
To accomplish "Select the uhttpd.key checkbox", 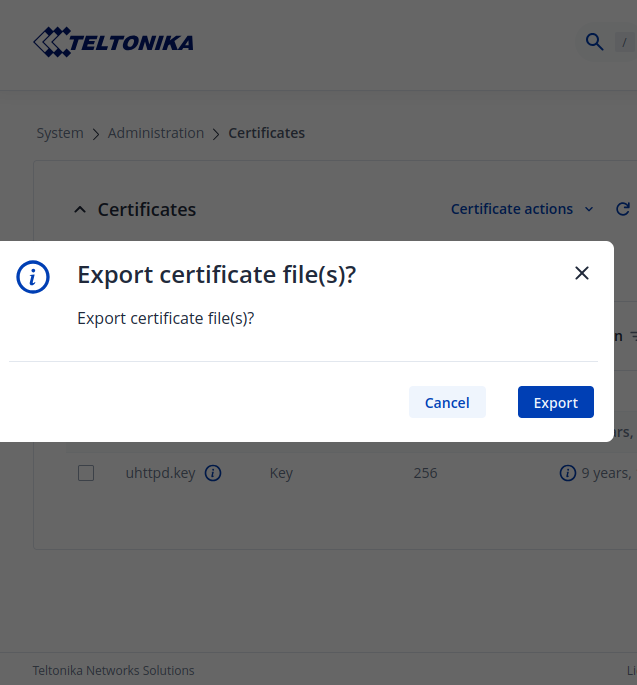I will (x=86, y=473).
